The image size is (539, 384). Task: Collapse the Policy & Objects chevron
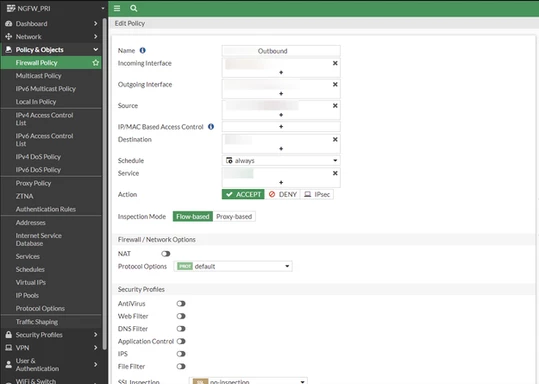pyautogui.click(x=96, y=50)
